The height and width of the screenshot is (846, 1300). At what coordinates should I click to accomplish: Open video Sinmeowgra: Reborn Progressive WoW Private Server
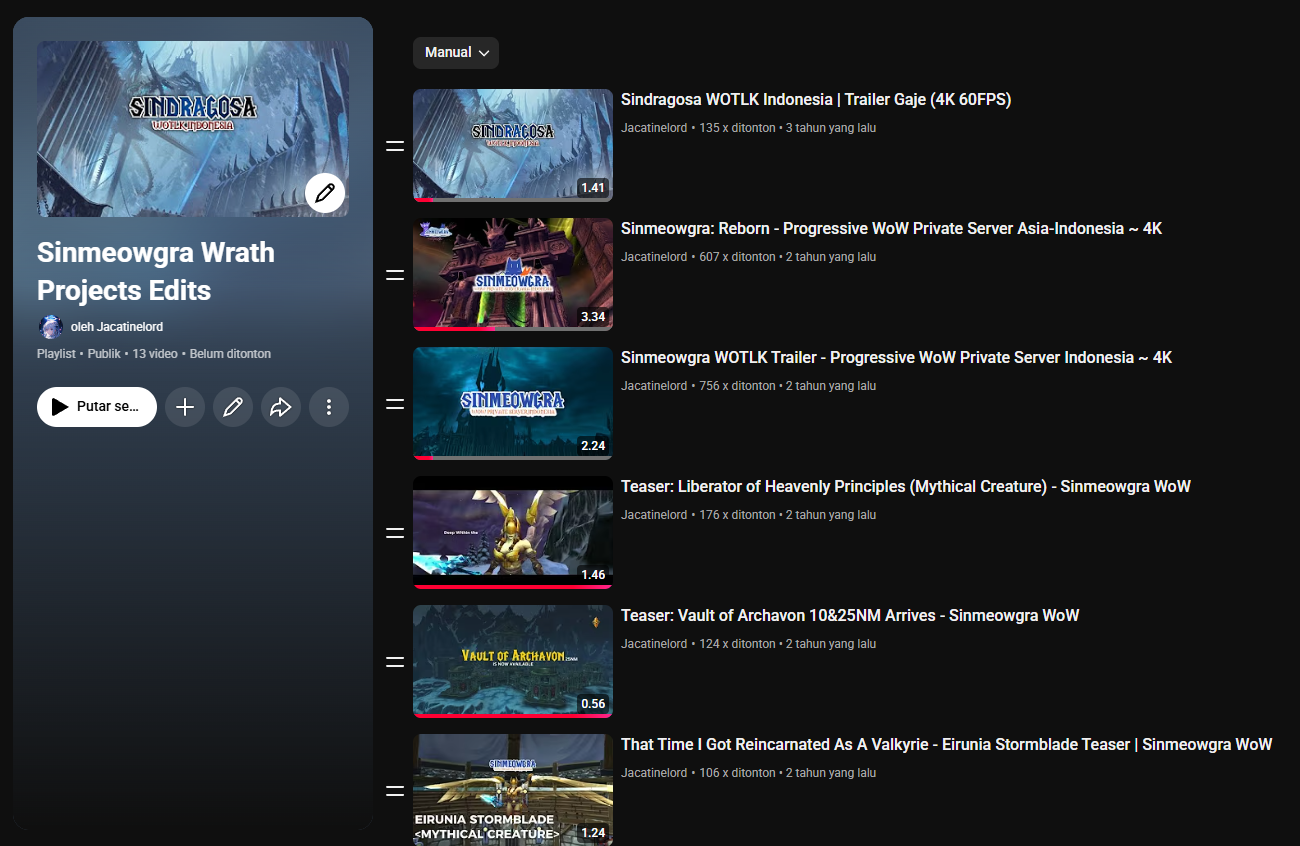pyautogui.click(x=891, y=229)
